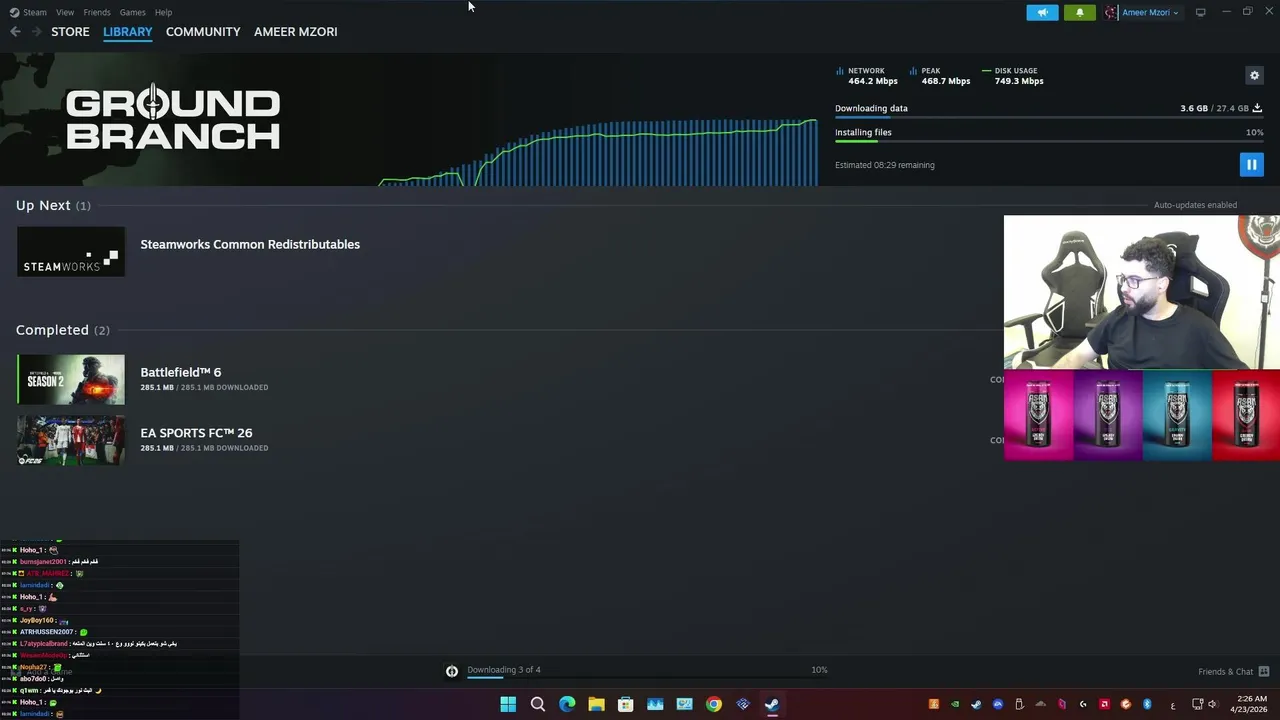Open Microsoft Store from the taskbar
Screen dimensions: 1280x720
coord(625,704)
